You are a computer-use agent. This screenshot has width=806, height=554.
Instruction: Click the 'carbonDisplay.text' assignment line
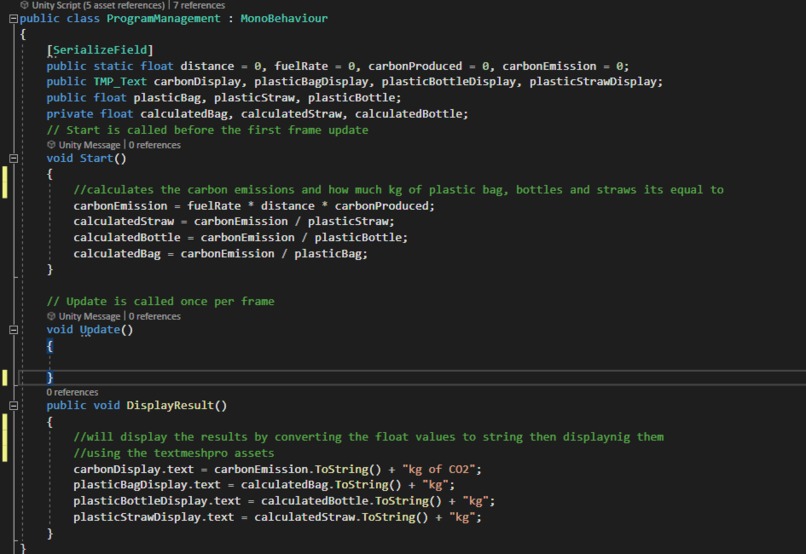pos(278,469)
